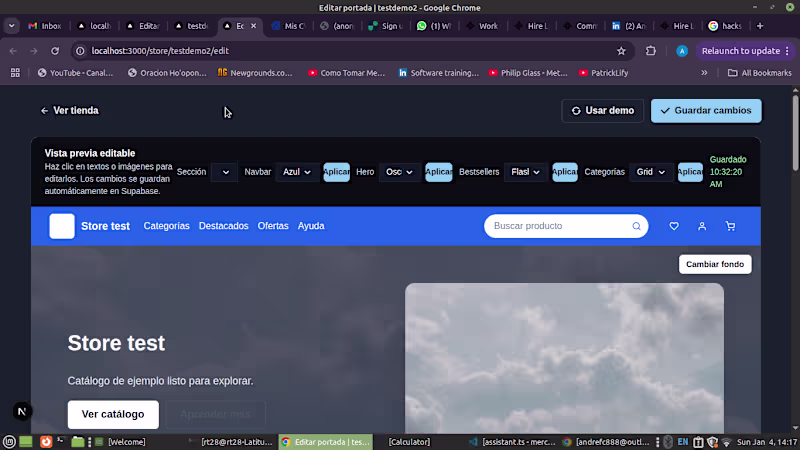Click the hero clouds image

(x=564, y=358)
